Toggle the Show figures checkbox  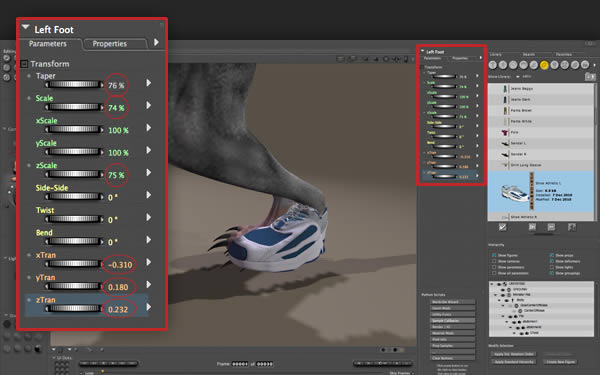click(494, 255)
